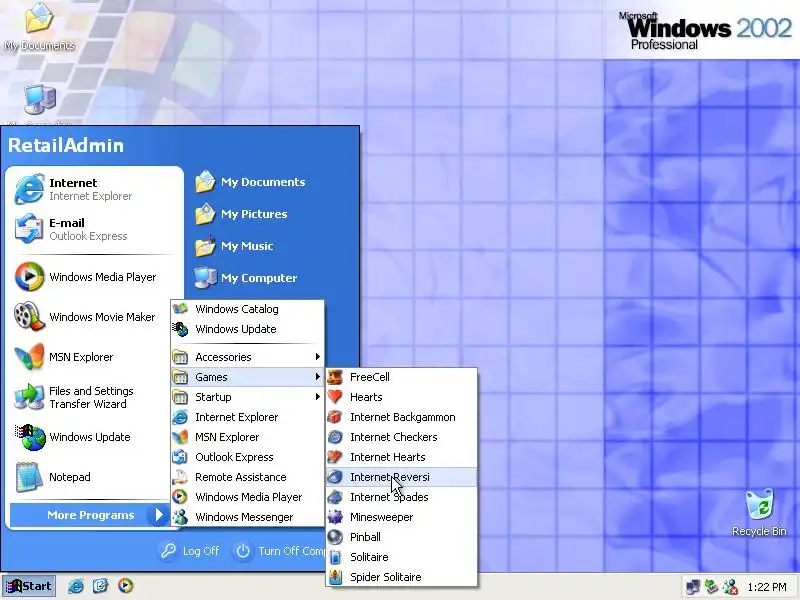Open My Documents folder icon in Start menu

click(x=205, y=182)
